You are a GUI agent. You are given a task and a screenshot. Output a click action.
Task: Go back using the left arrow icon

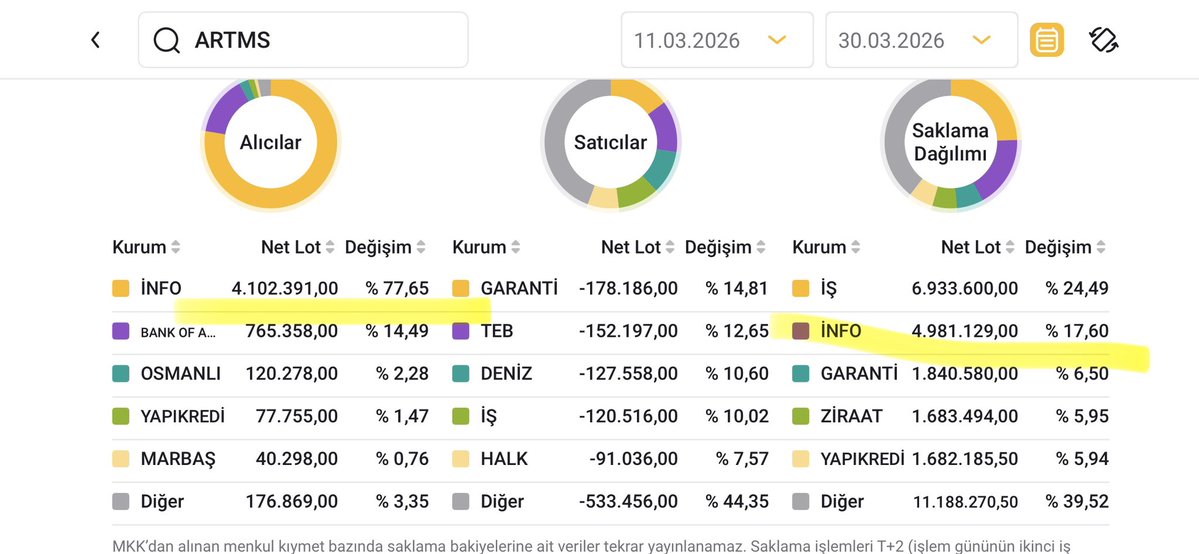[95, 40]
